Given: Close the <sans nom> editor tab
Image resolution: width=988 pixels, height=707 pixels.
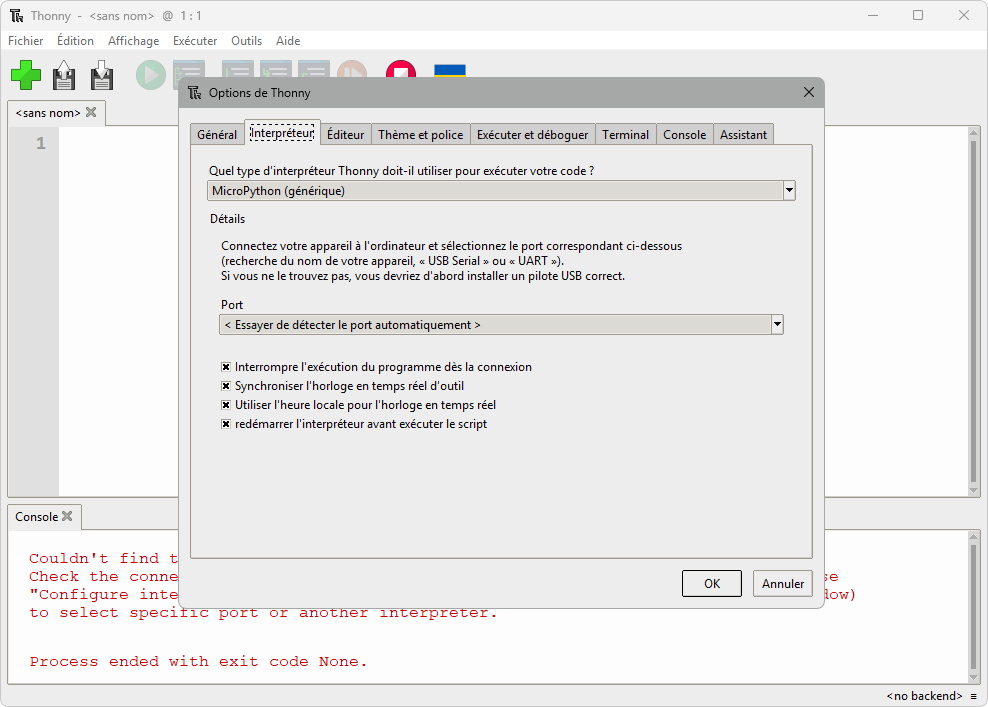Looking at the screenshot, I should [91, 112].
